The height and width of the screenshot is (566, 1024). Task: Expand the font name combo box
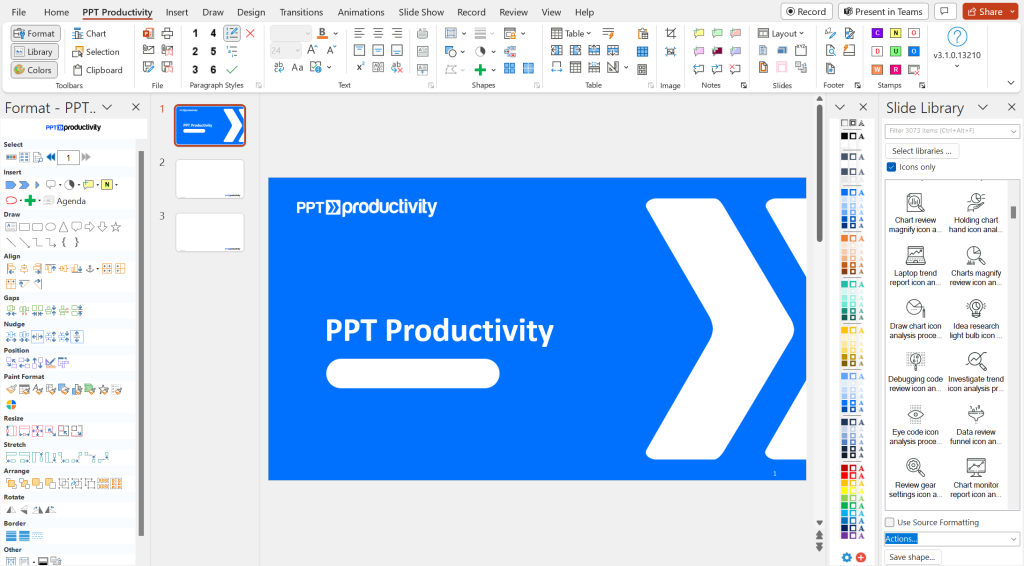pos(308,33)
